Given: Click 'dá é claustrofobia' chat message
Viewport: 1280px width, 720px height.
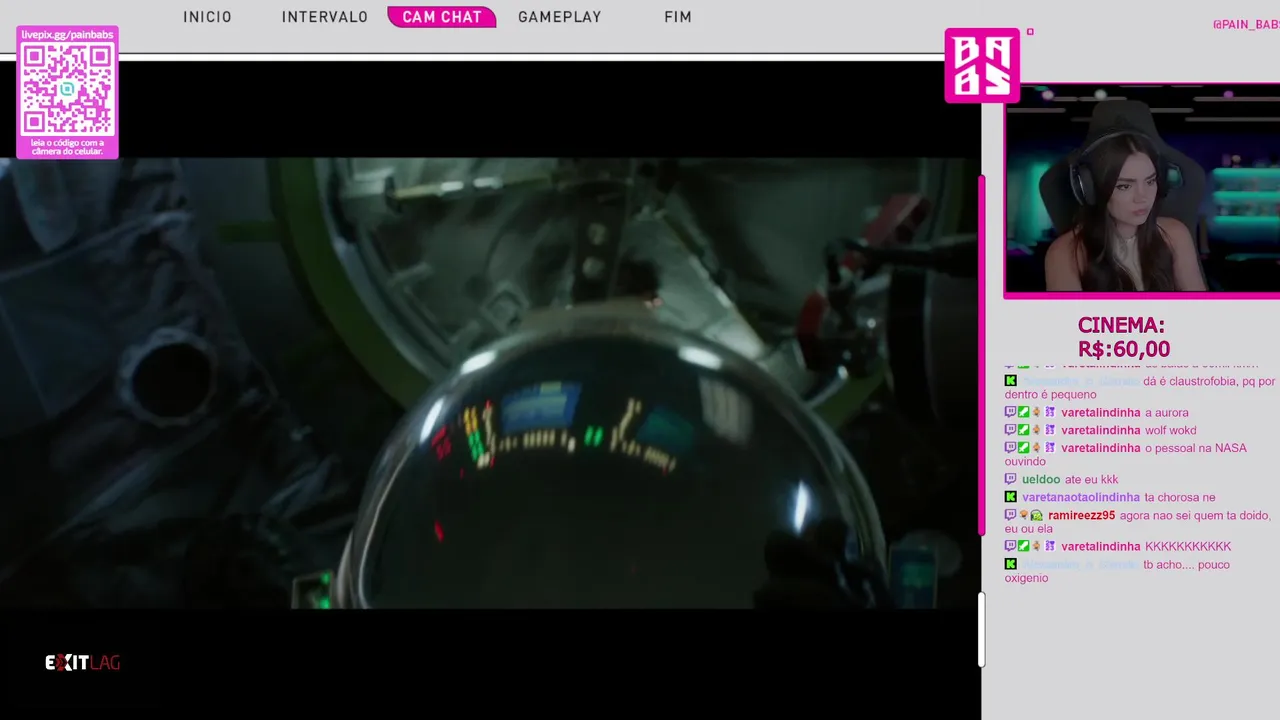Looking at the screenshot, I should pos(1140,387).
